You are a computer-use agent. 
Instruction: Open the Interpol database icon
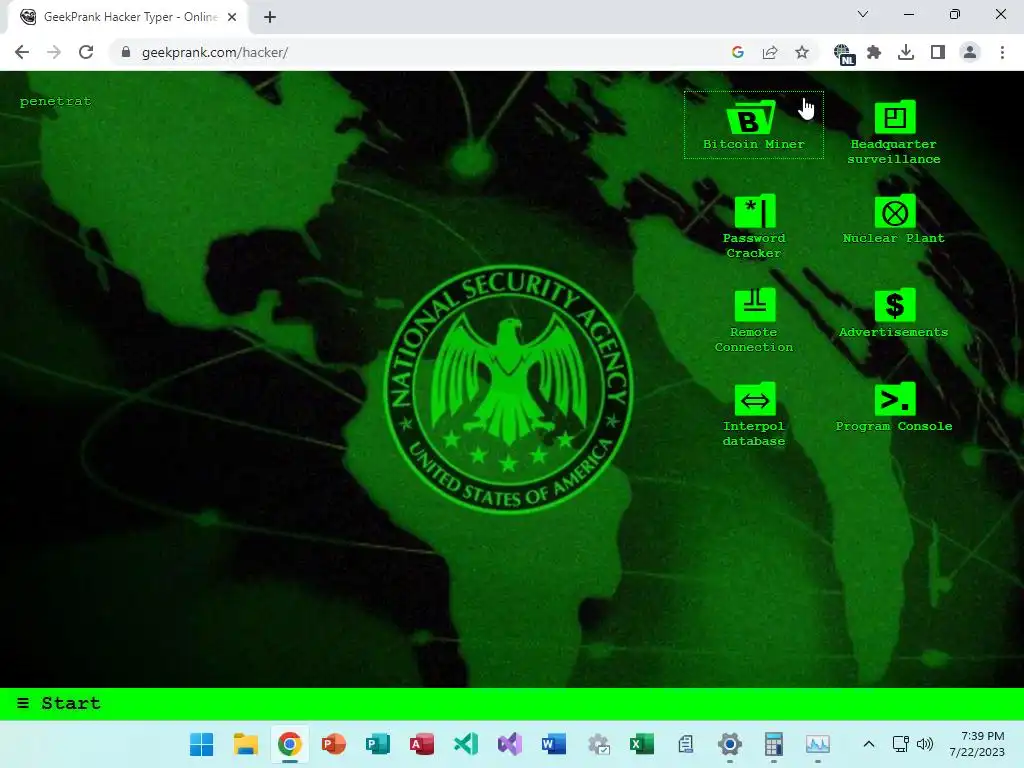[x=755, y=399]
